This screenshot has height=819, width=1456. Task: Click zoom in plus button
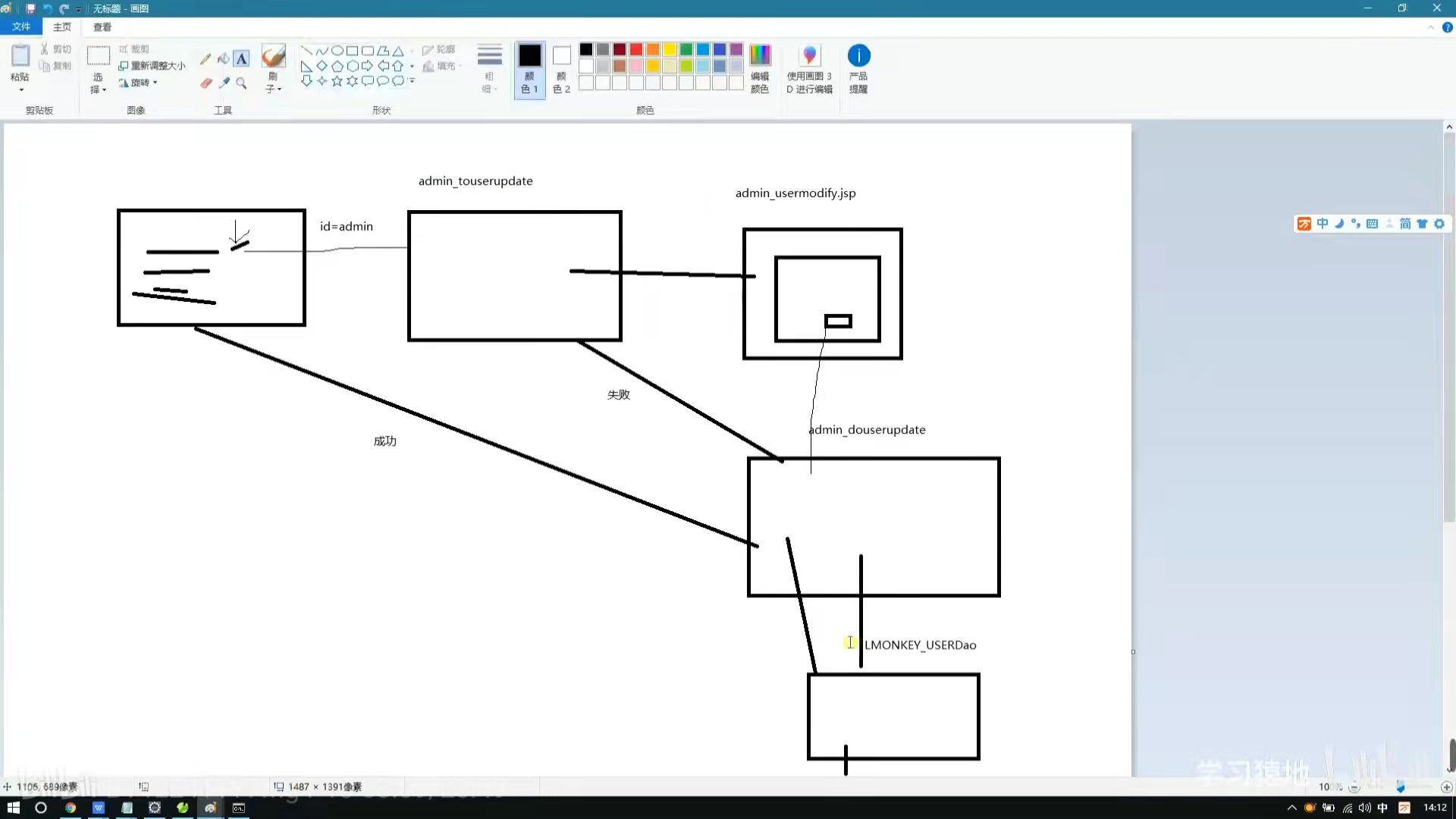point(1446,787)
